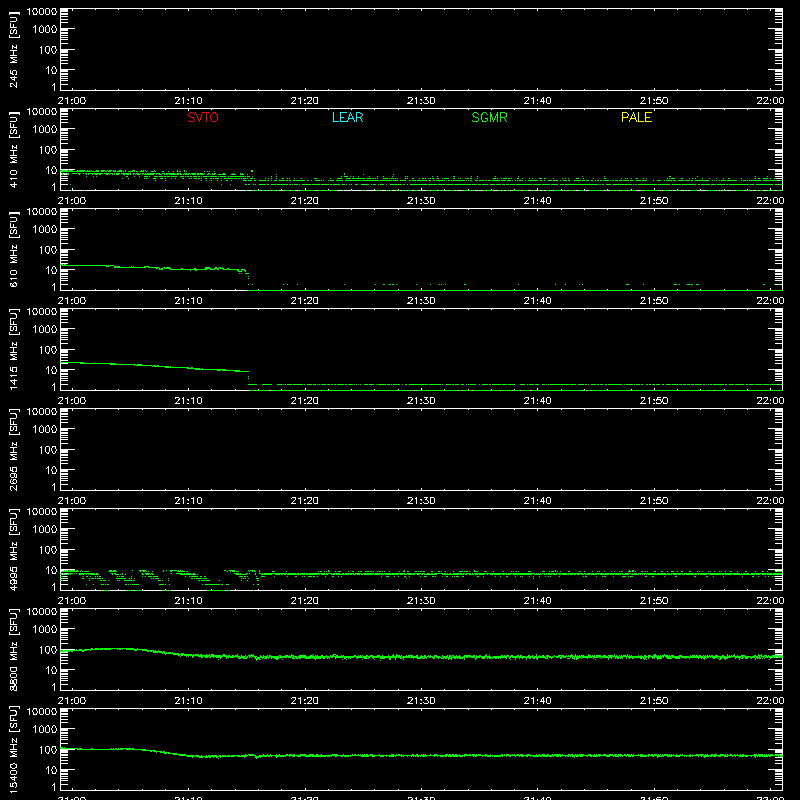Click 21:40 tick label under 4995 MHz panel

537,601
